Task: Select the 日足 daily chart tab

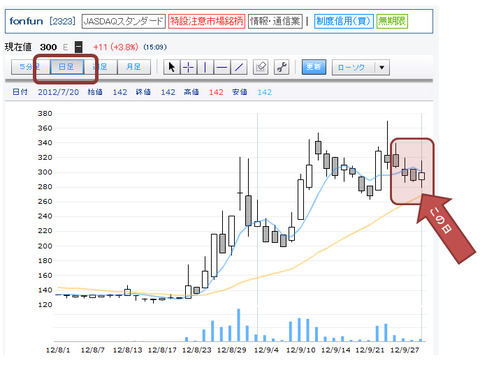Action: [x=67, y=67]
